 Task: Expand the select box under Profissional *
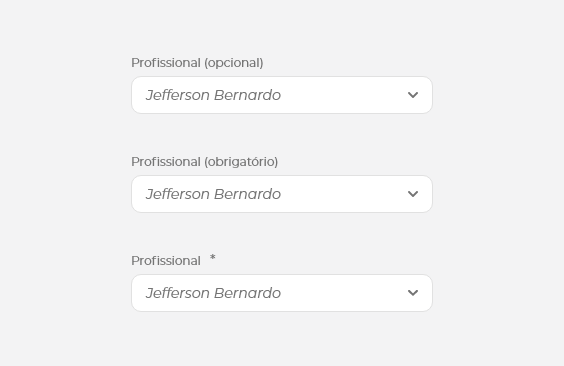[x=282, y=293]
